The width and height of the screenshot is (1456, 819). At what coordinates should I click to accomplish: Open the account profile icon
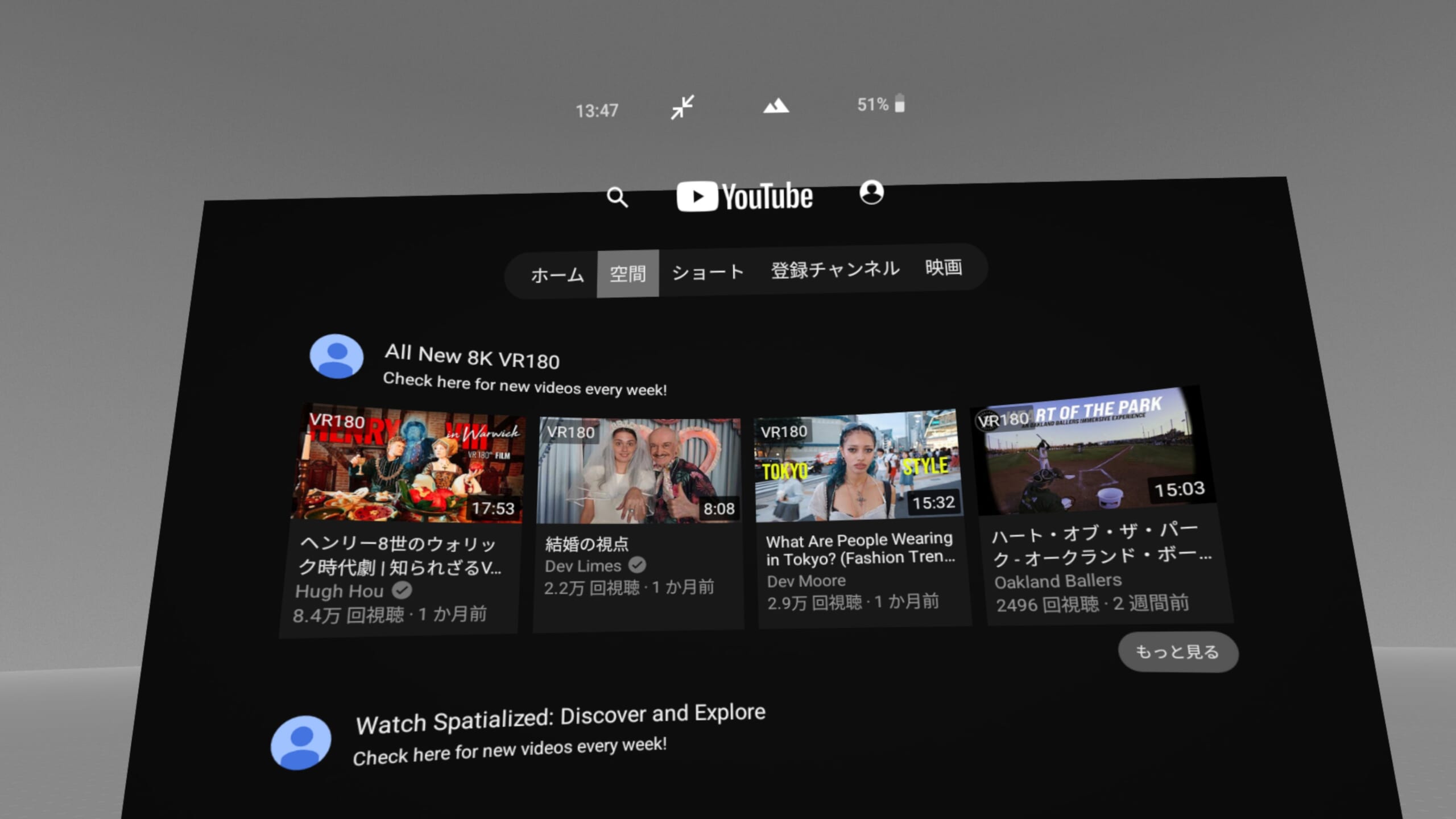871,193
